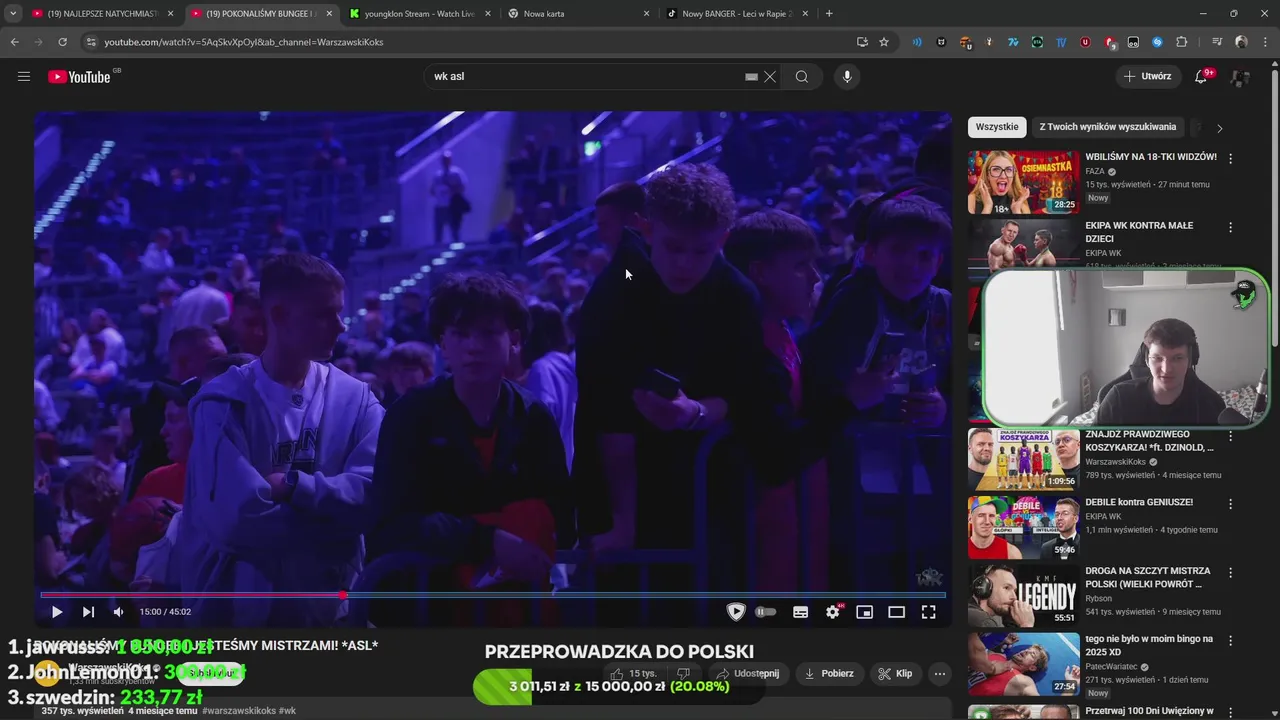1280x720 pixels.
Task: Open options for ZNAJDŹ PRAWDZIWEGO KOSZYKARZA video
Action: (x=1231, y=436)
